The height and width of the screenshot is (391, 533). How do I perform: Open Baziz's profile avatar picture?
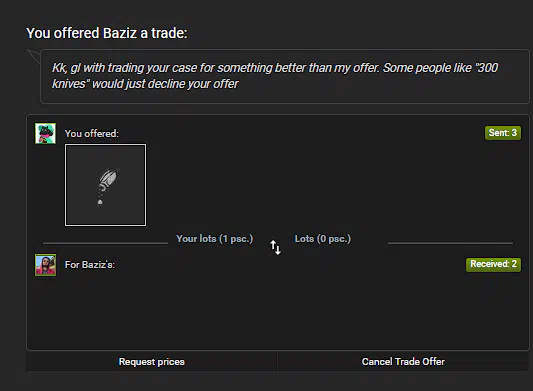tap(46, 265)
